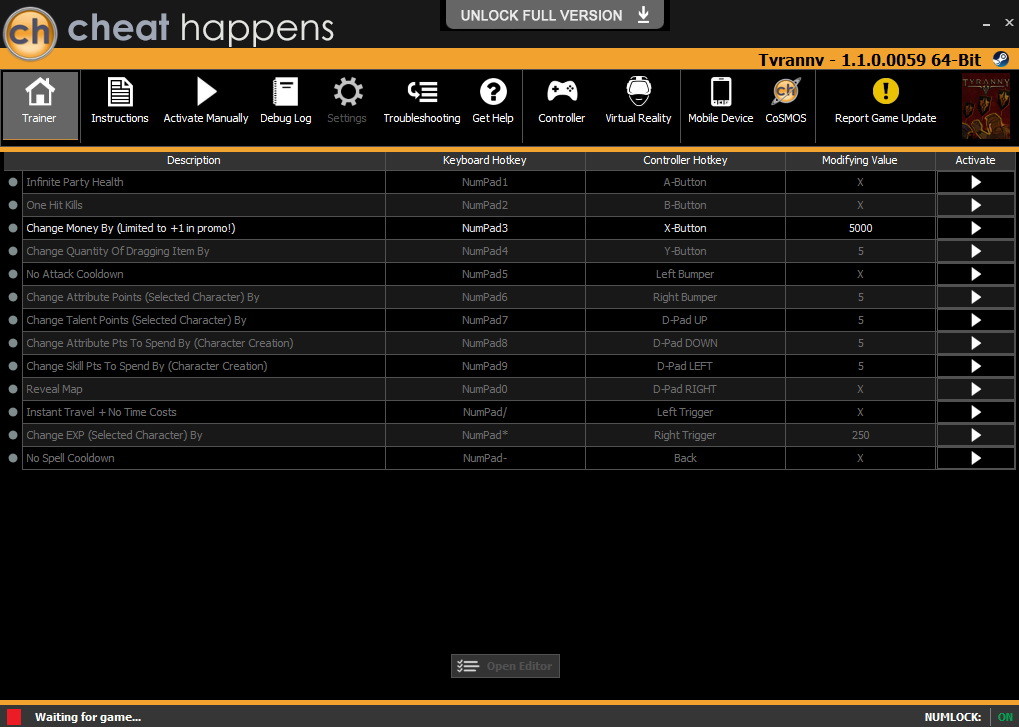Click the Controller Hotkey column header
Image resolution: width=1019 pixels, height=727 pixels.
pyautogui.click(x=685, y=160)
